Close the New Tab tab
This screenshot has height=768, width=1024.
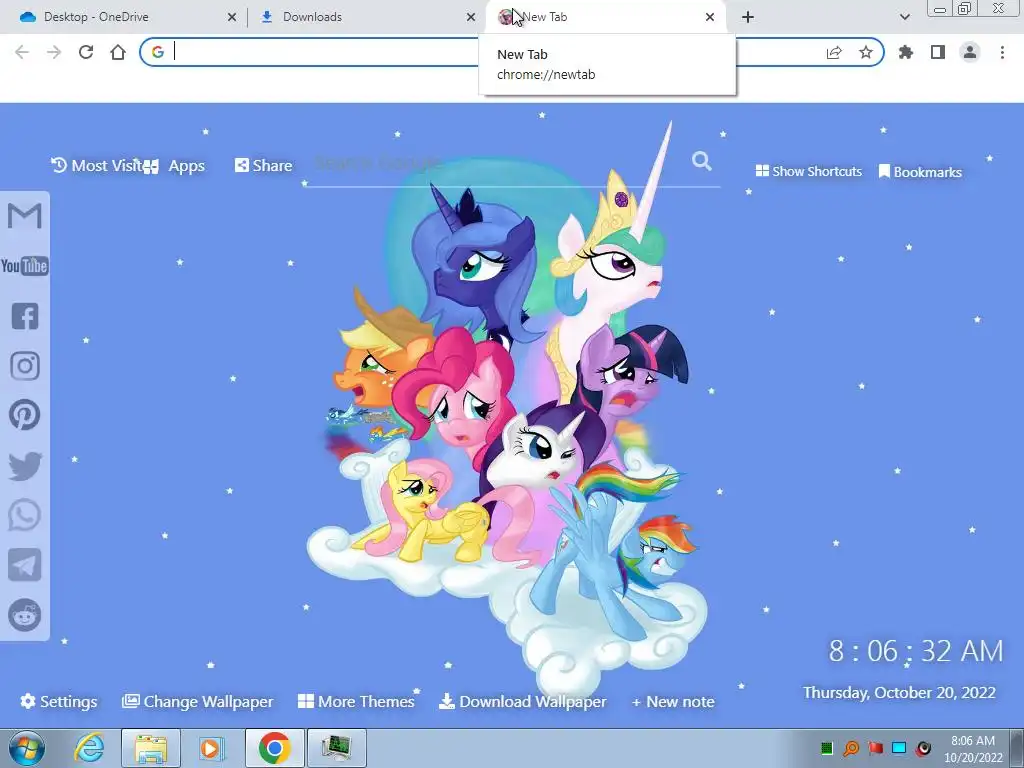pyautogui.click(x=710, y=17)
